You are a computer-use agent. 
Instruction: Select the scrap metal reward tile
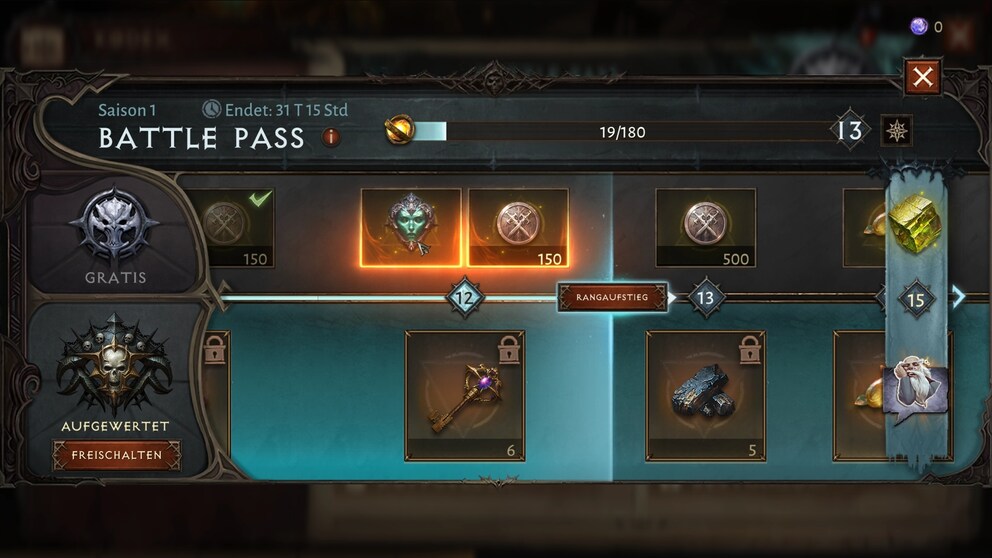pyautogui.click(x=705, y=396)
